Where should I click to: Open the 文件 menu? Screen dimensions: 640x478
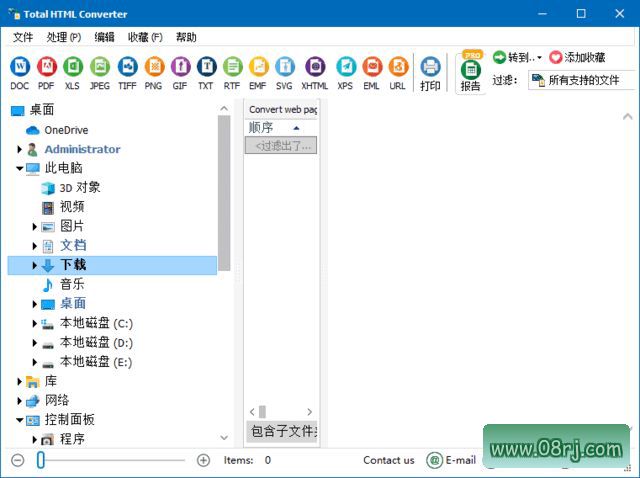pyautogui.click(x=23, y=38)
